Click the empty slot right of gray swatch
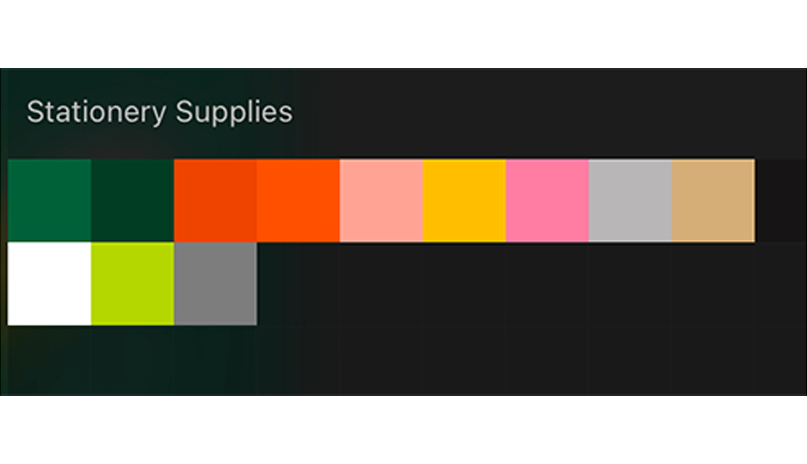 click(x=298, y=283)
